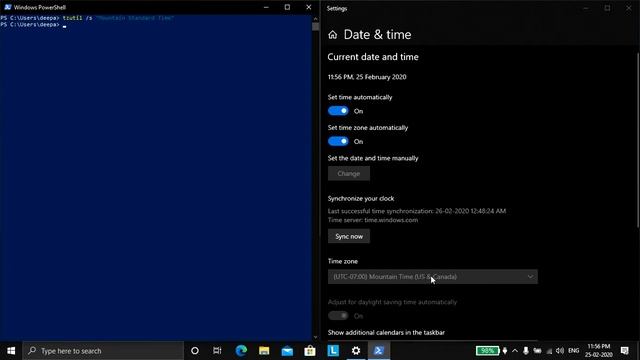This screenshot has height=360, width=640.
Task: Minimize the PowerShell window
Action: [x=266, y=7]
